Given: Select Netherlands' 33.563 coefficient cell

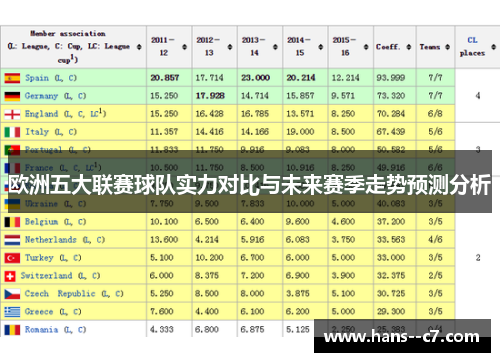Looking at the screenshot, I should click(x=395, y=240).
